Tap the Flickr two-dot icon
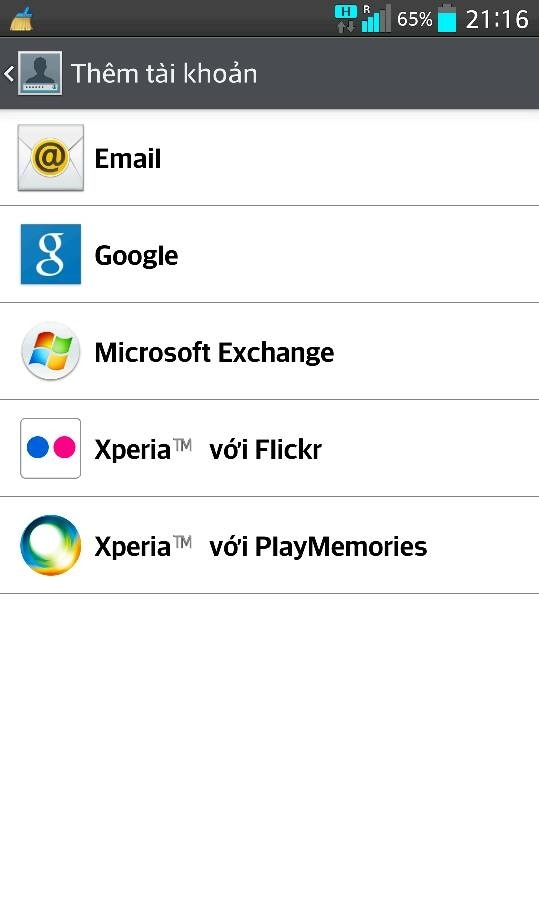Viewport: 539px width, 917px height. (51, 449)
